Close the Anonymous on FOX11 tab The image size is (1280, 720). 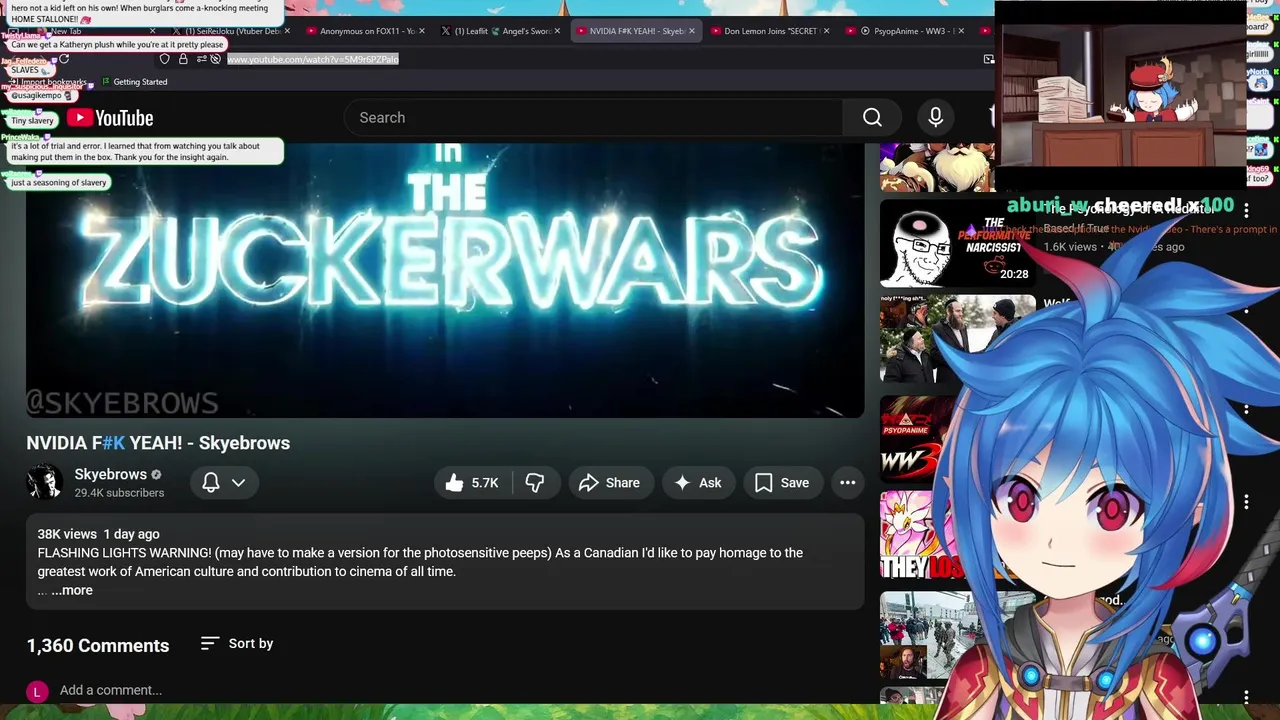coord(421,31)
